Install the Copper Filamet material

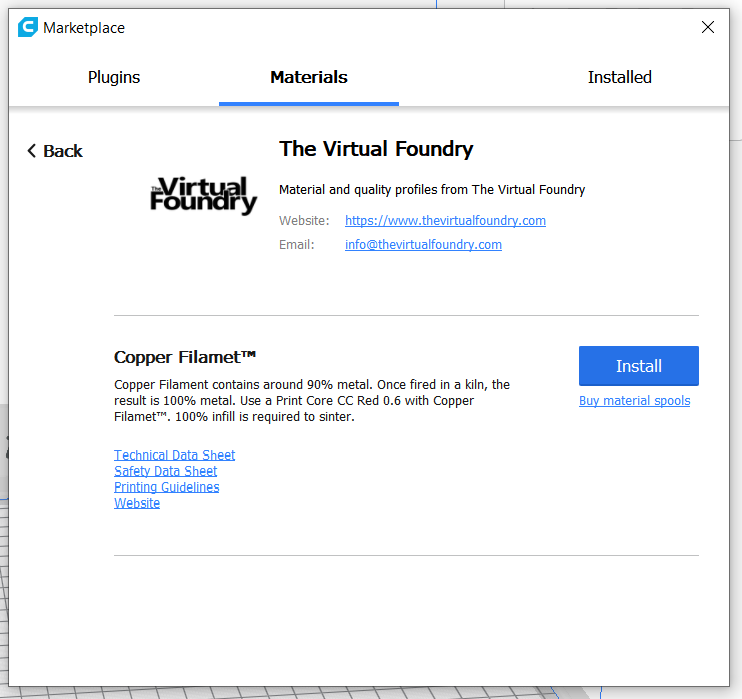click(x=638, y=366)
